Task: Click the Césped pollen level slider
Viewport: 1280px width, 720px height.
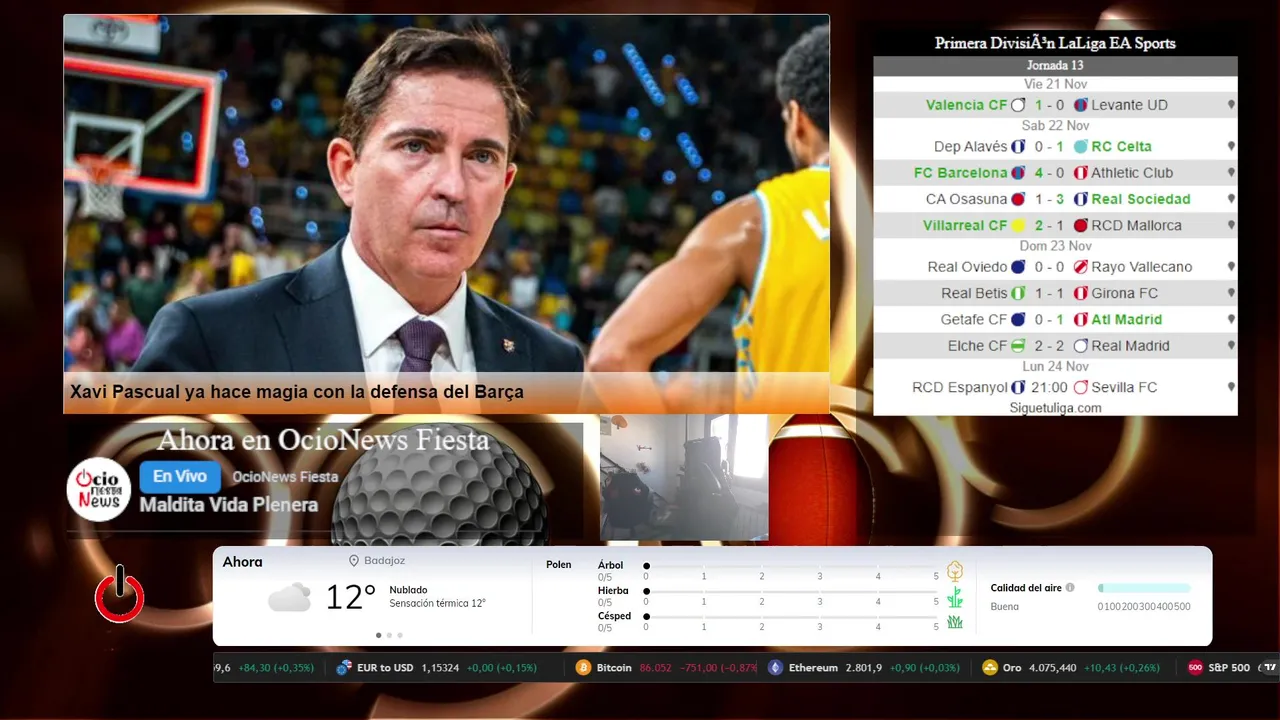Action: 791,616
